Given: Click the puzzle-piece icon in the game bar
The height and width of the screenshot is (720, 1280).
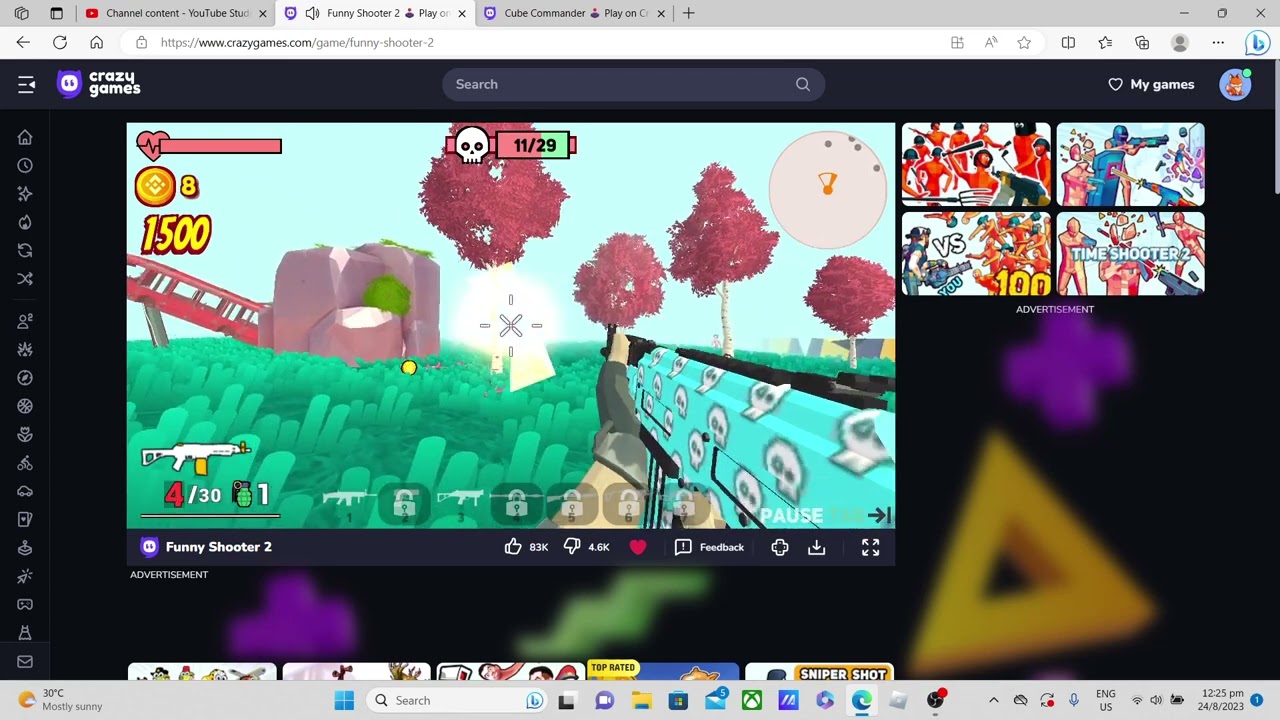Looking at the screenshot, I should (x=780, y=547).
